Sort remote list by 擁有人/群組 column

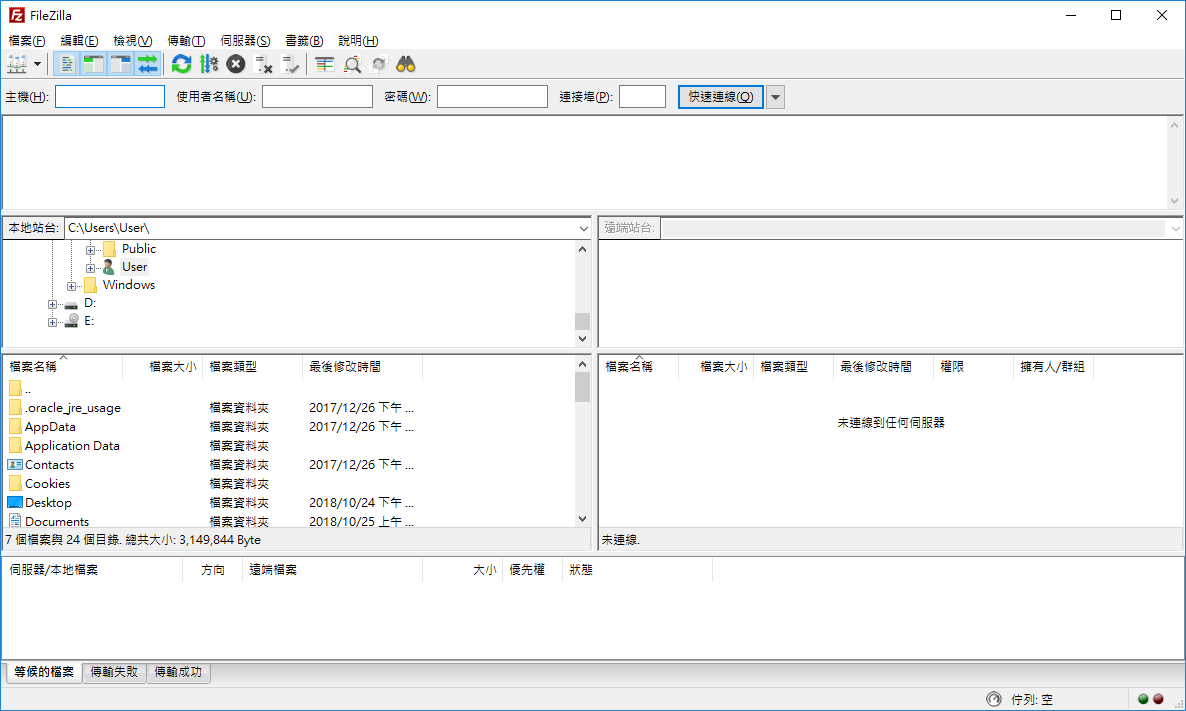coord(1053,367)
